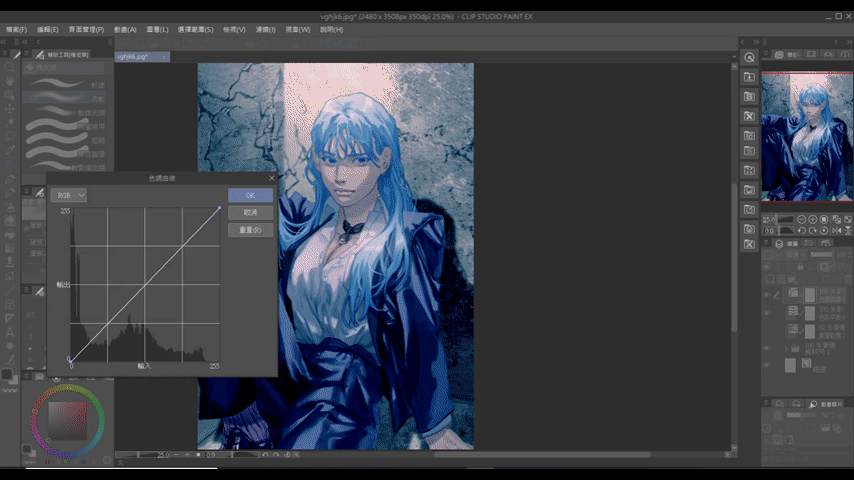The width and height of the screenshot is (854, 480).
Task: Select the Text tool in toolbar
Action: pos(10,332)
